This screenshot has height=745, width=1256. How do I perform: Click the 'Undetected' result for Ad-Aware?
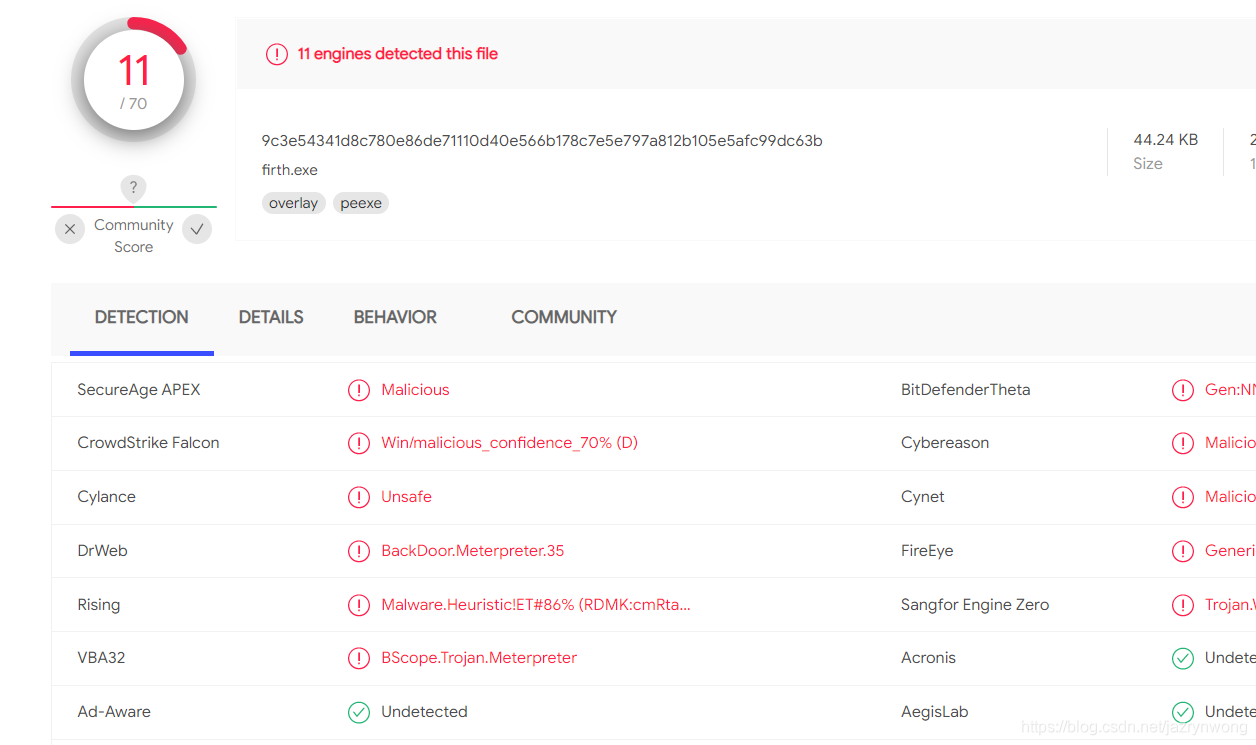424,712
